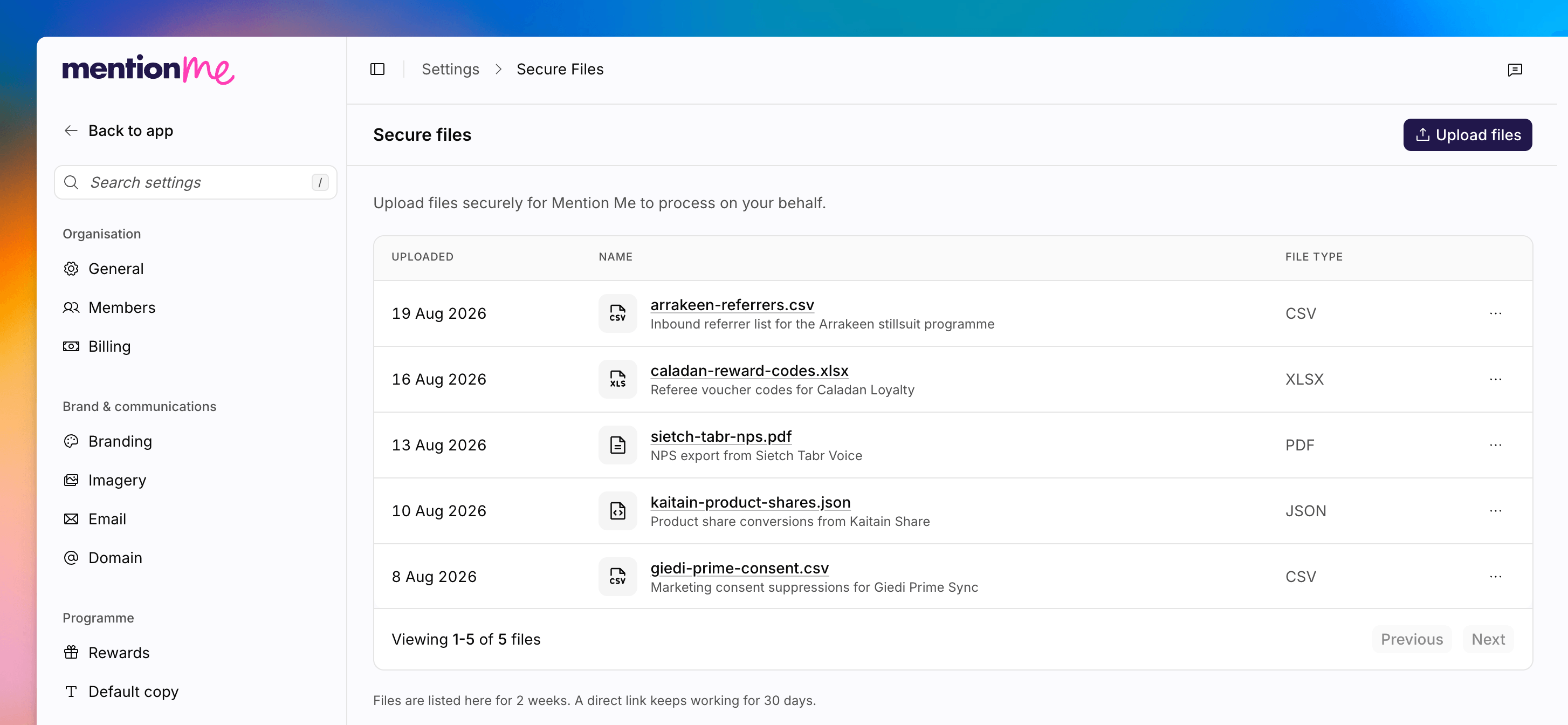
Task: Toggle the sidebar panel icon
Action: click(377, 70)
